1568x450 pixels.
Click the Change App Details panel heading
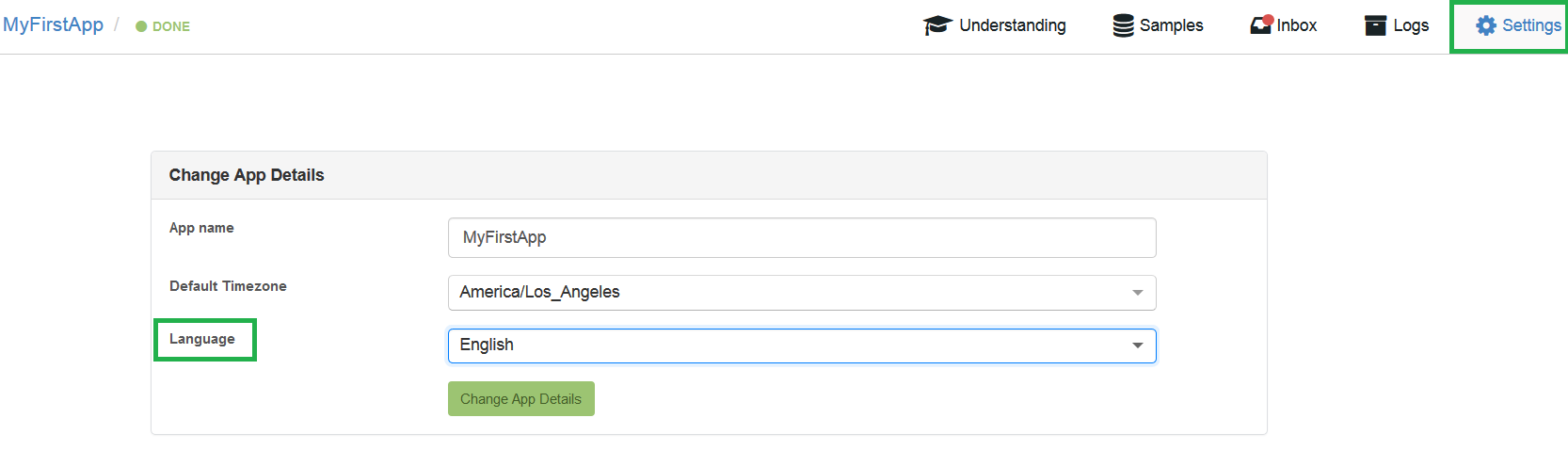point(247,175)
